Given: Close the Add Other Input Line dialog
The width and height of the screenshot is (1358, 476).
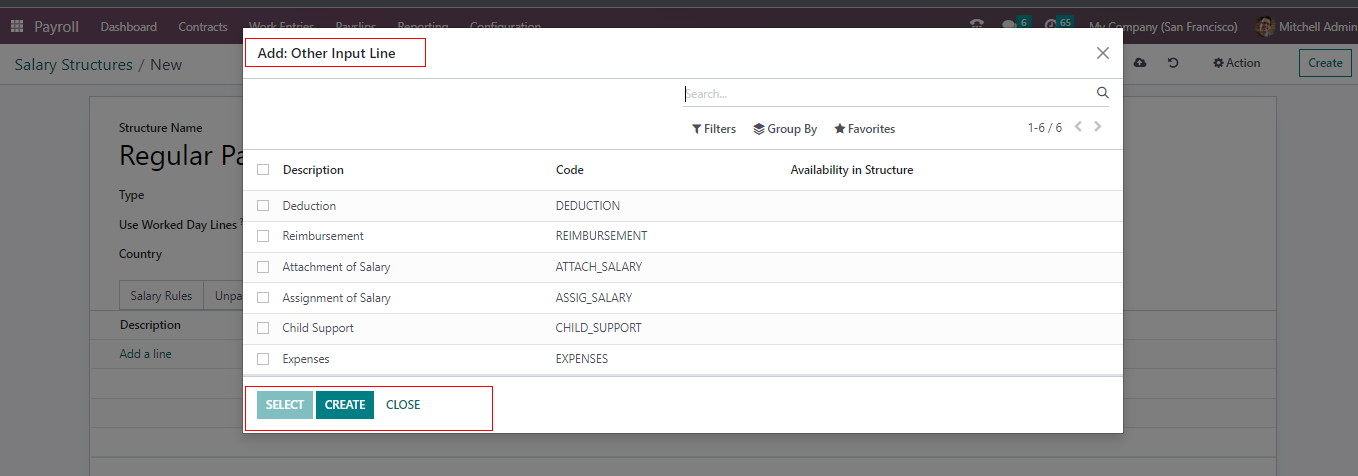Looking at the screenshot, I should pyautogui.click(x=1102, y=53).
